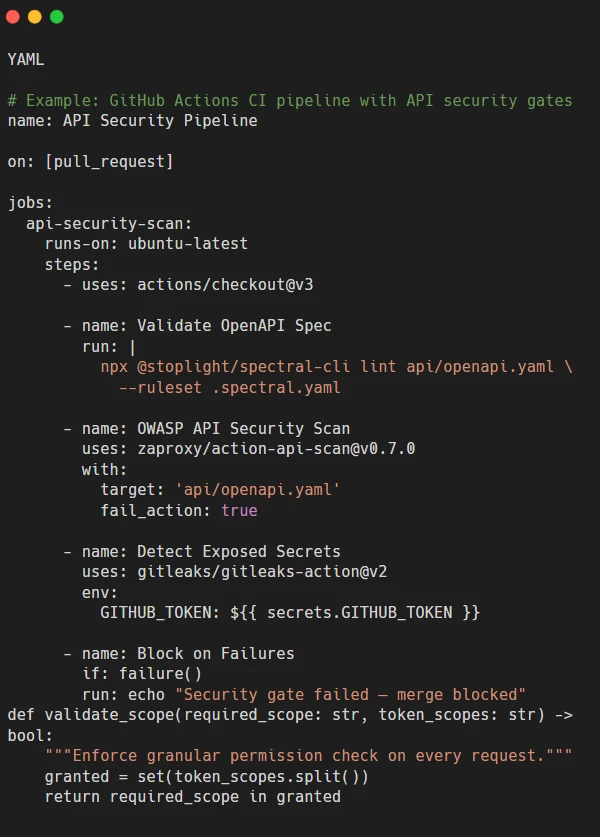Click the 'fail_action: true' setting

click(179, 510)
